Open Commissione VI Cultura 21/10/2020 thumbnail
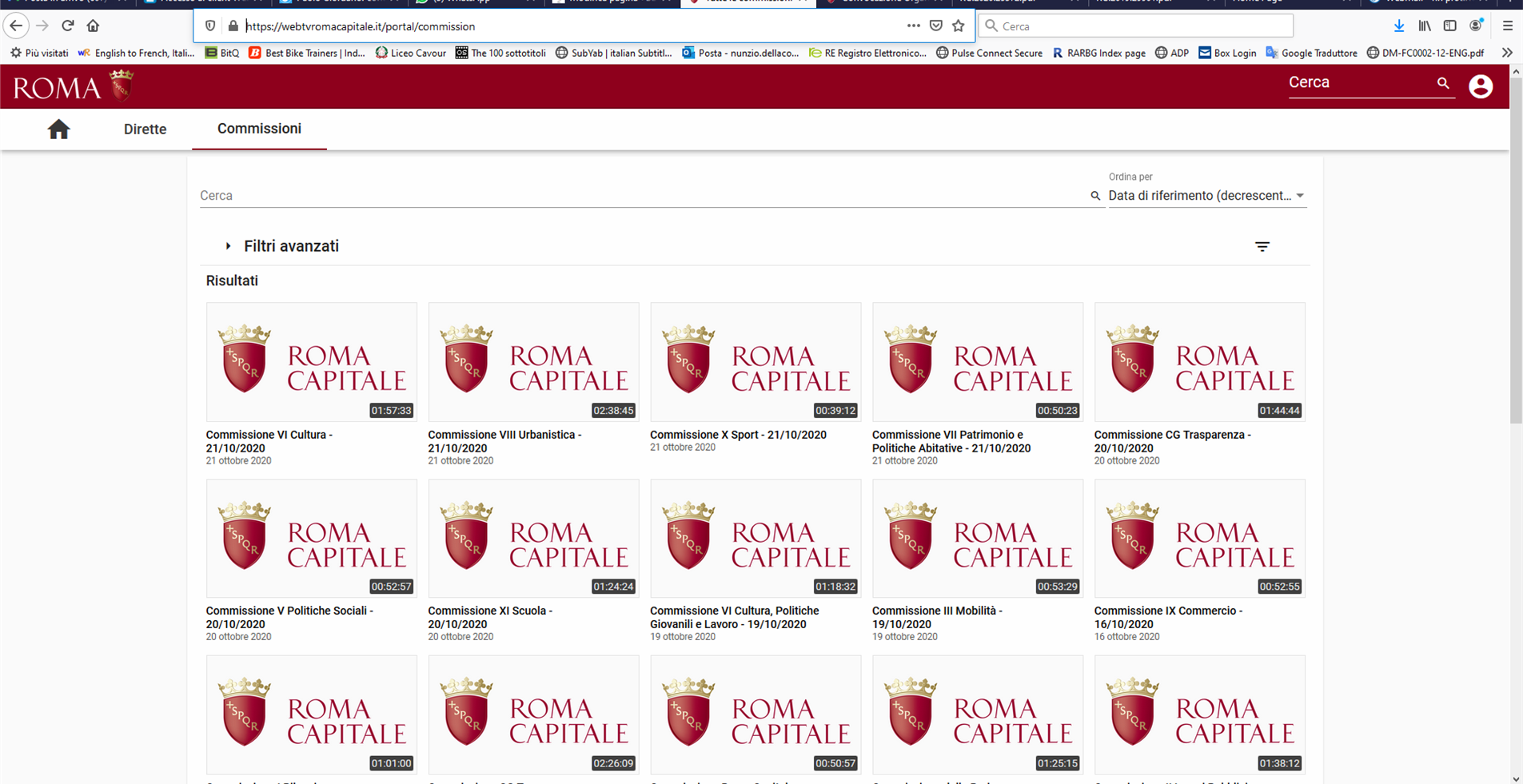Viewport: 1523px width, 784px height. pyautogui.click(x=312, y=362)
